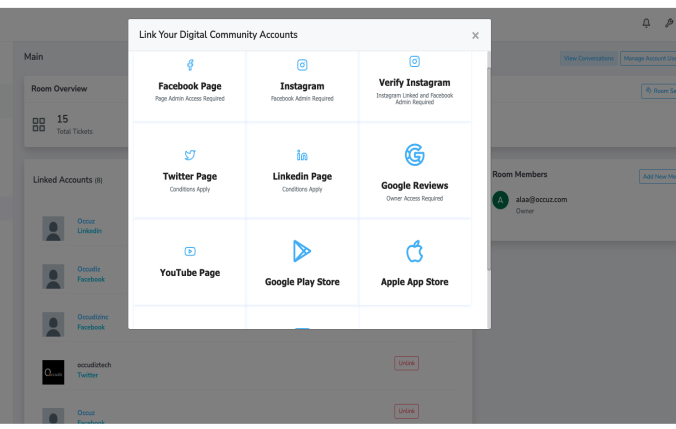Open the notifications bell icon
The width and height of the screenshot is (676, 429).
[x=645, y=22]
